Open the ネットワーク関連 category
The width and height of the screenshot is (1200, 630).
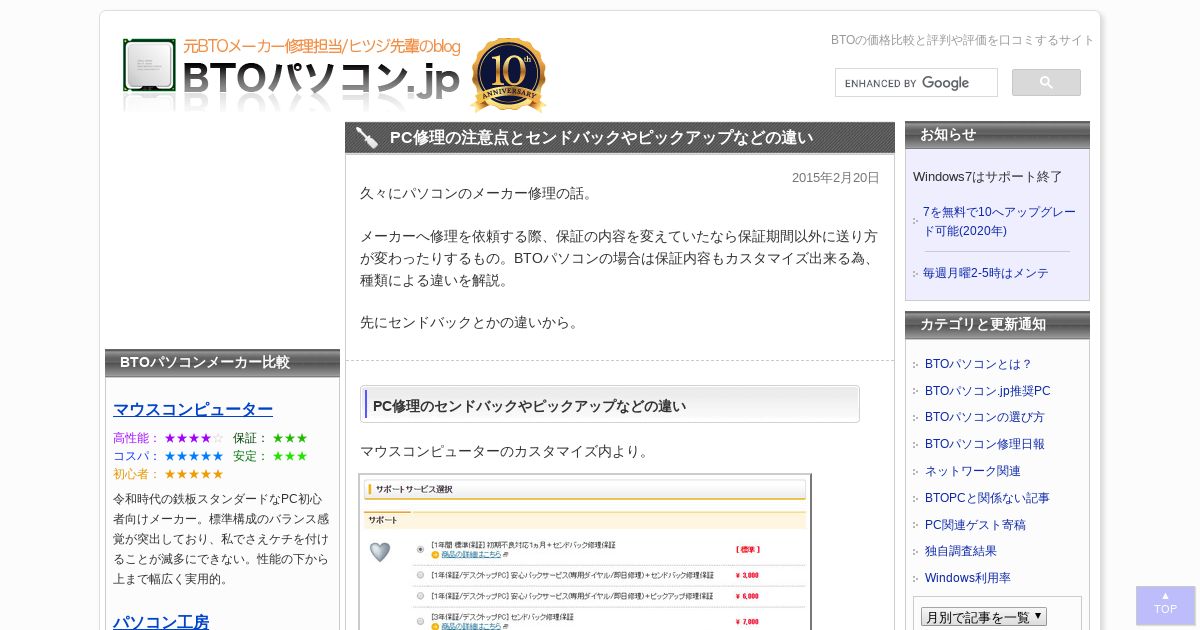pos(973,471)
